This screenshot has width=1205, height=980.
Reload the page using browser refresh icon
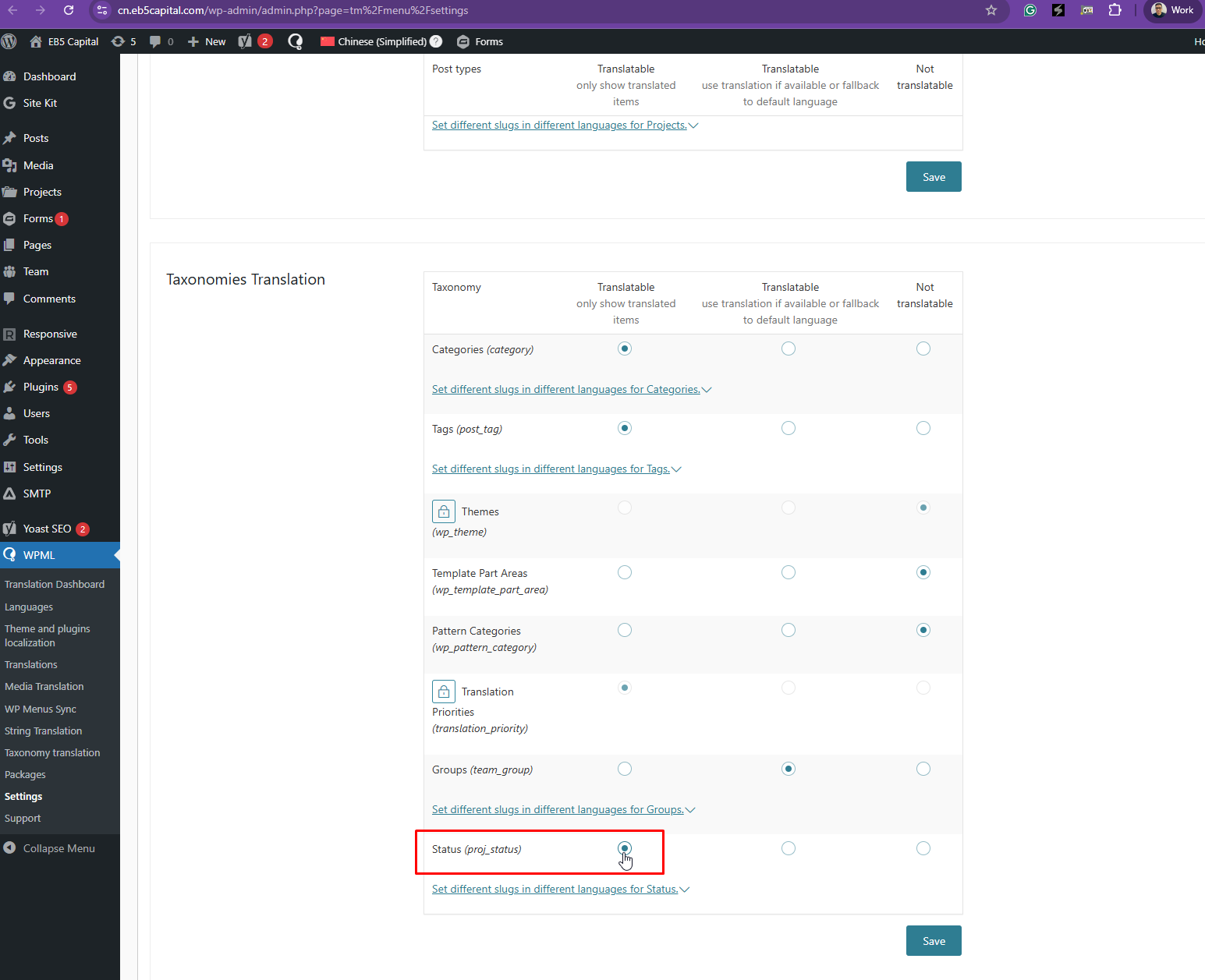click(69, 10)
